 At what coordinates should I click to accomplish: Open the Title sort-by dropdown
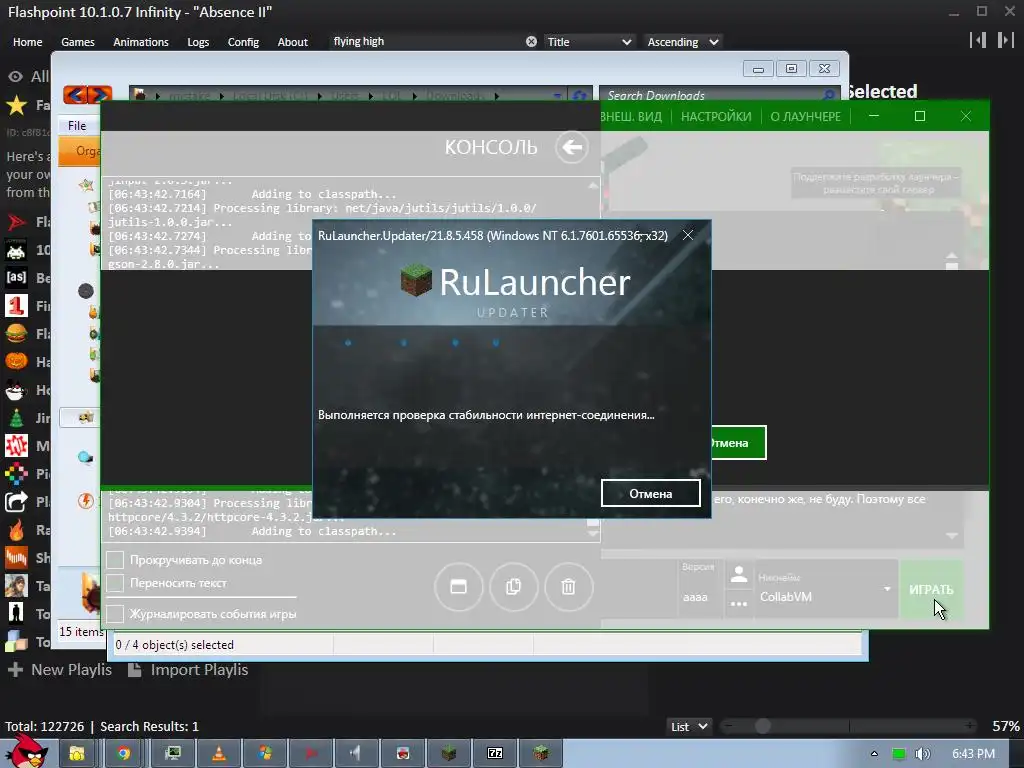[588, 42]
